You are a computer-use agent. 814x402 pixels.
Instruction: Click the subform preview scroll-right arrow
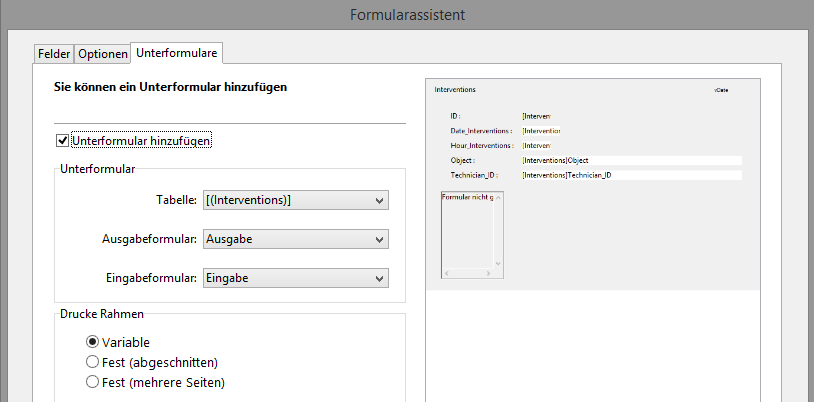coord(490,273)
